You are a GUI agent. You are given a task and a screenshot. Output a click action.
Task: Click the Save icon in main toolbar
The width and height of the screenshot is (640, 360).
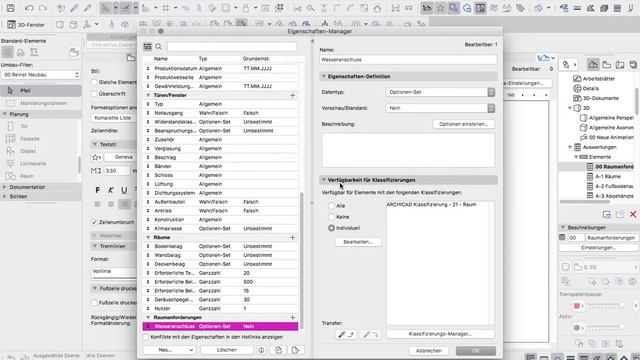click(11, 8)
